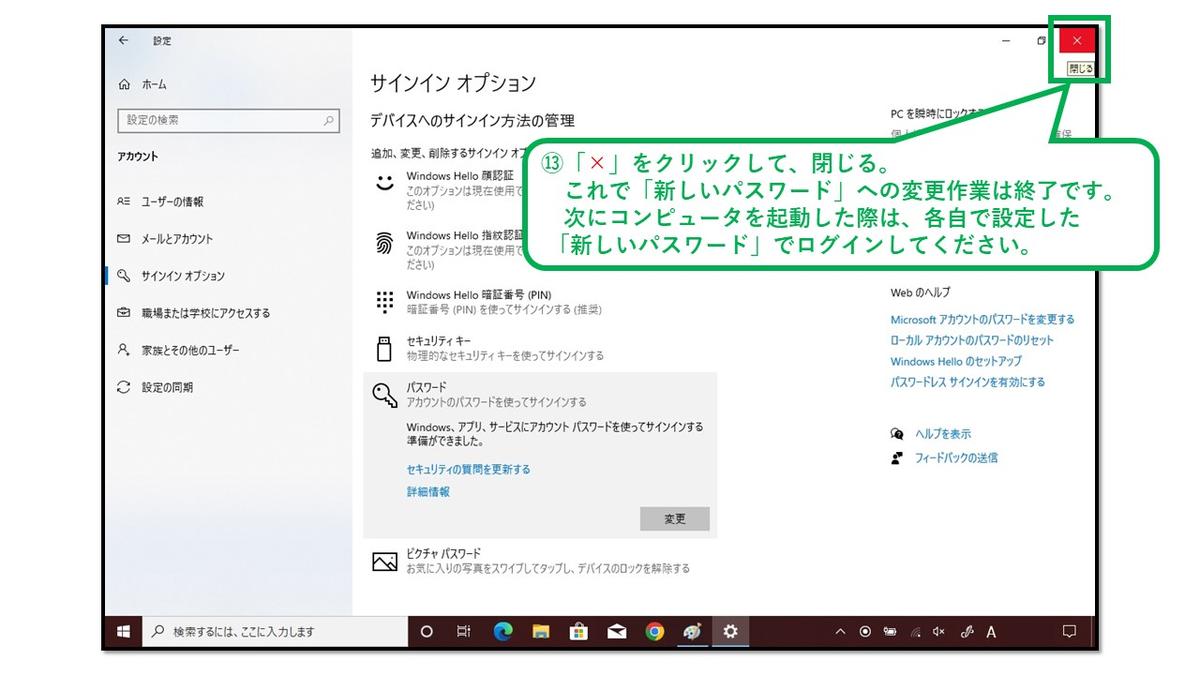Click the Settings gear on taskbar
1200x675 pixels.
click(730, 631)
